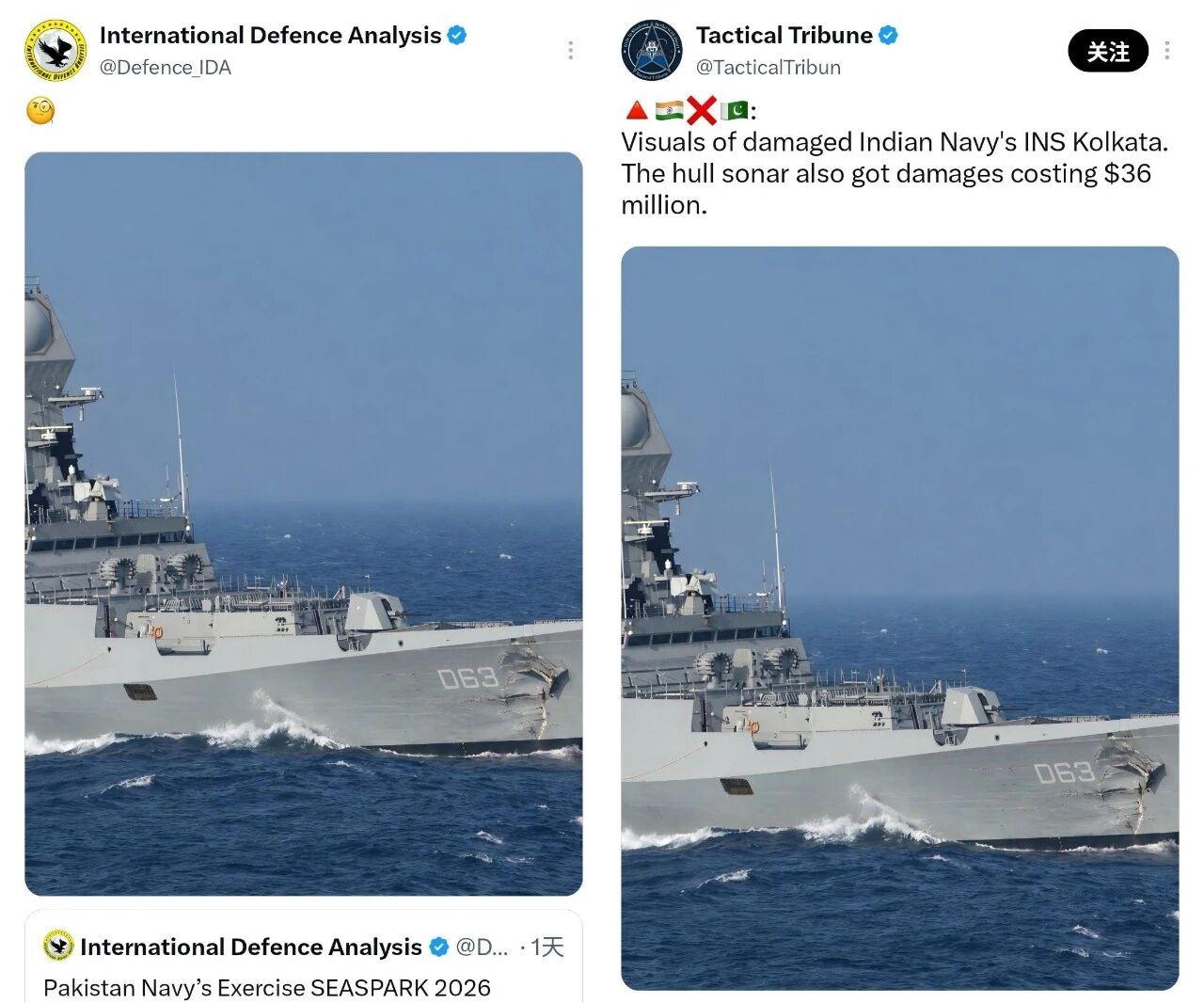Viewport: 1204px width, 1003px height.
Task: Open the left warship photo
Action: (303, 523)
